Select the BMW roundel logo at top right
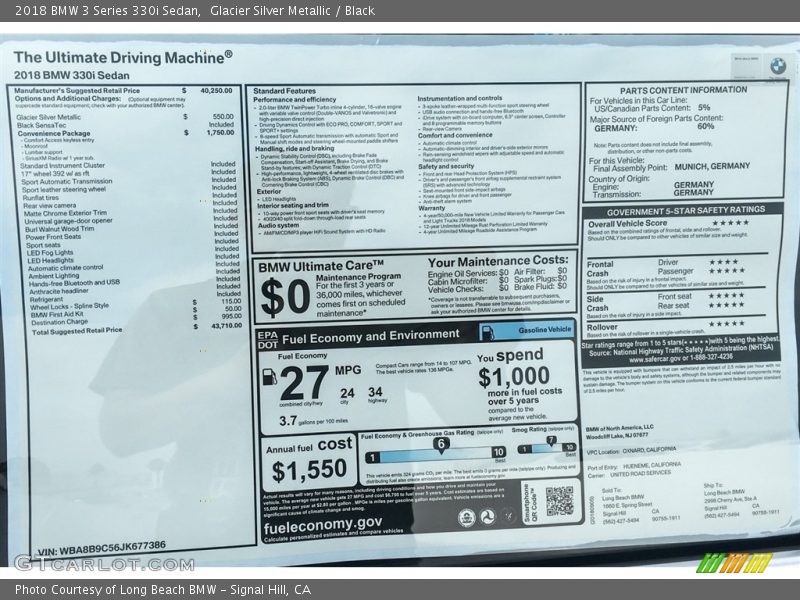This screenshot has width=800, height=600. pos(777,65)
